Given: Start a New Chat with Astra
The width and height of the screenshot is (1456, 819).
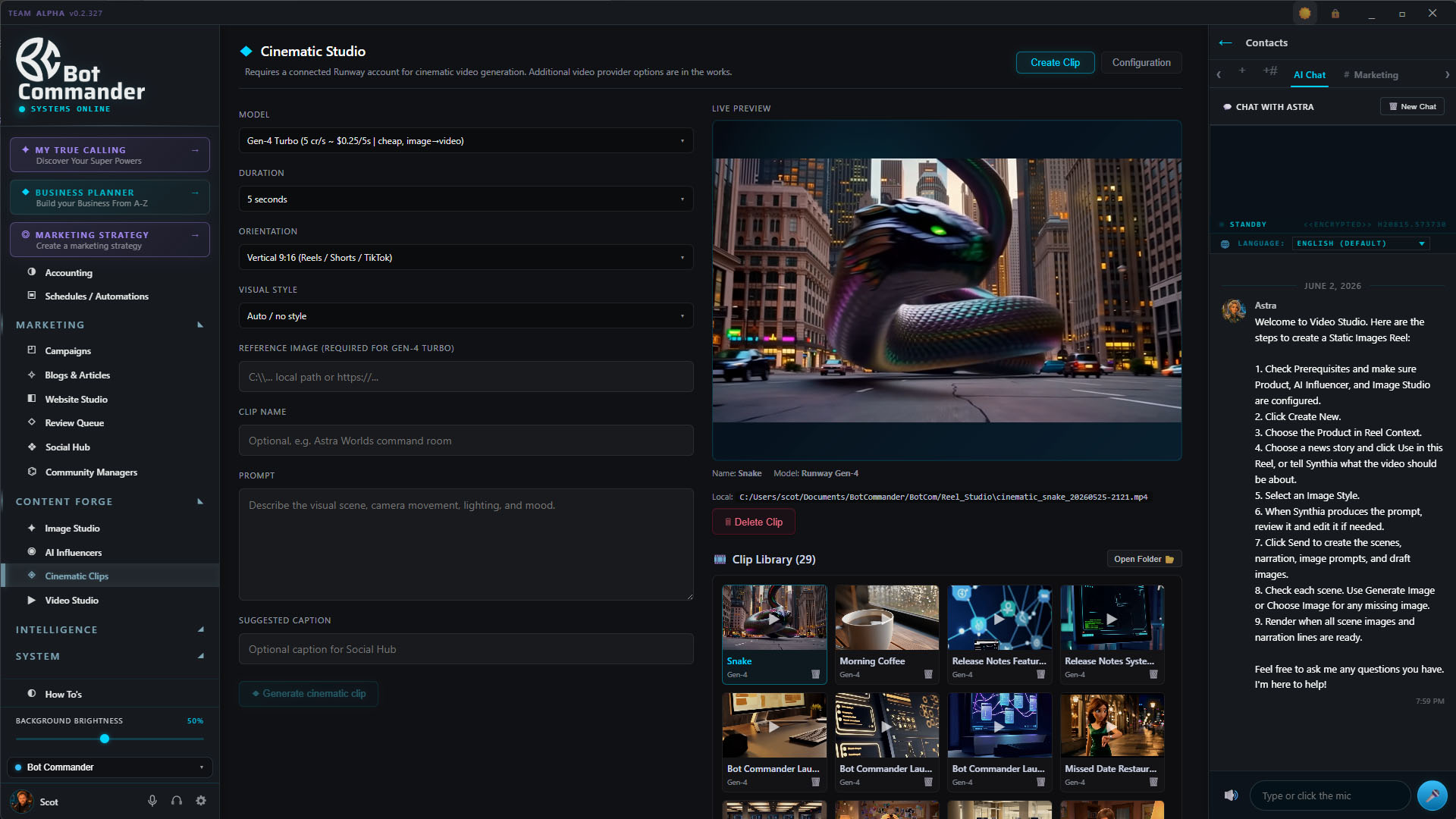Looking at the screenshot, I should (x=1412, y=106).
